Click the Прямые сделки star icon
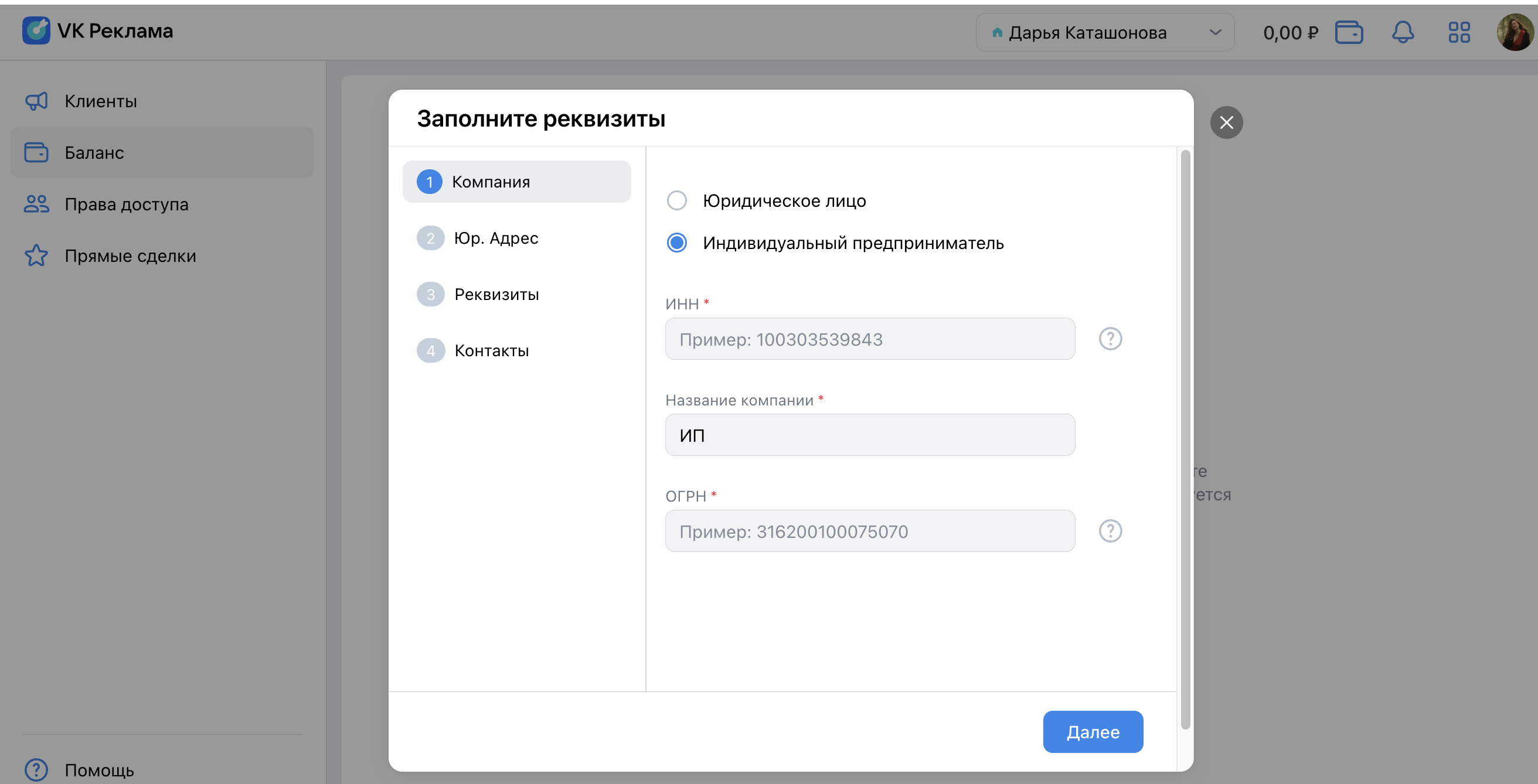Image resolution: width=1538 pixels, height=784 pixels. click(36, 255)
